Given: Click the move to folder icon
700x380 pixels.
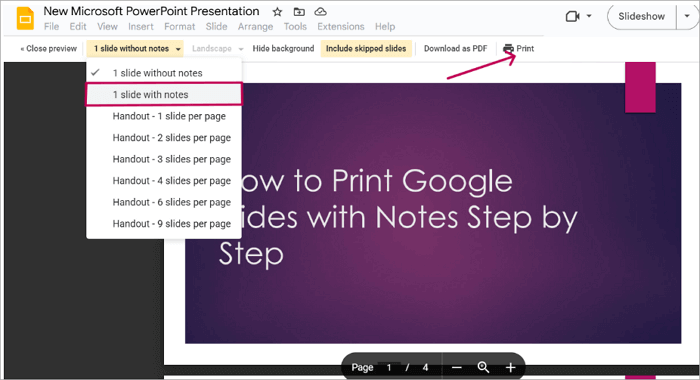Looking at the screenshot, I should click(299, 12).
